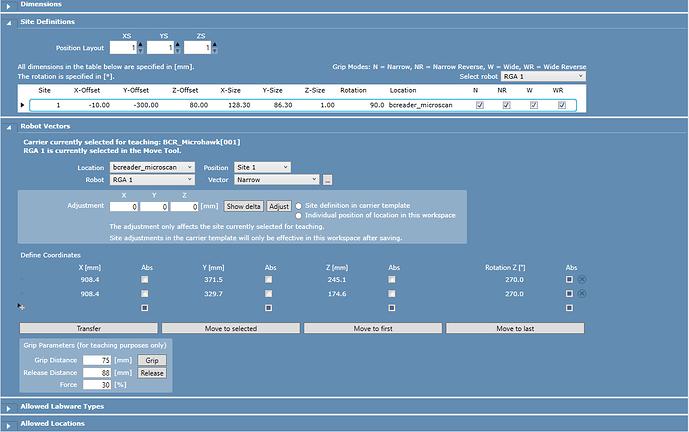Screen dimensions: 689x432
Task: Expand the Dimensions section
Action: point(8,6)
